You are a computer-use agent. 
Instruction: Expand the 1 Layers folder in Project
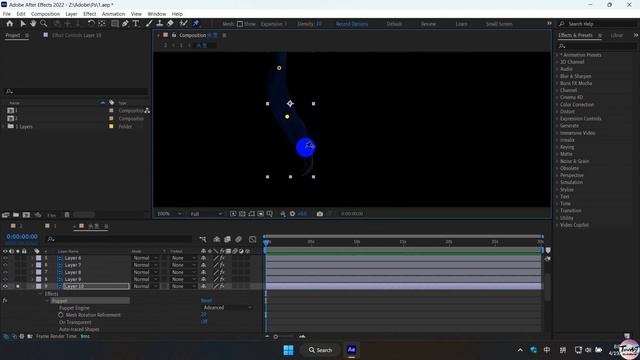coord(4,127)
